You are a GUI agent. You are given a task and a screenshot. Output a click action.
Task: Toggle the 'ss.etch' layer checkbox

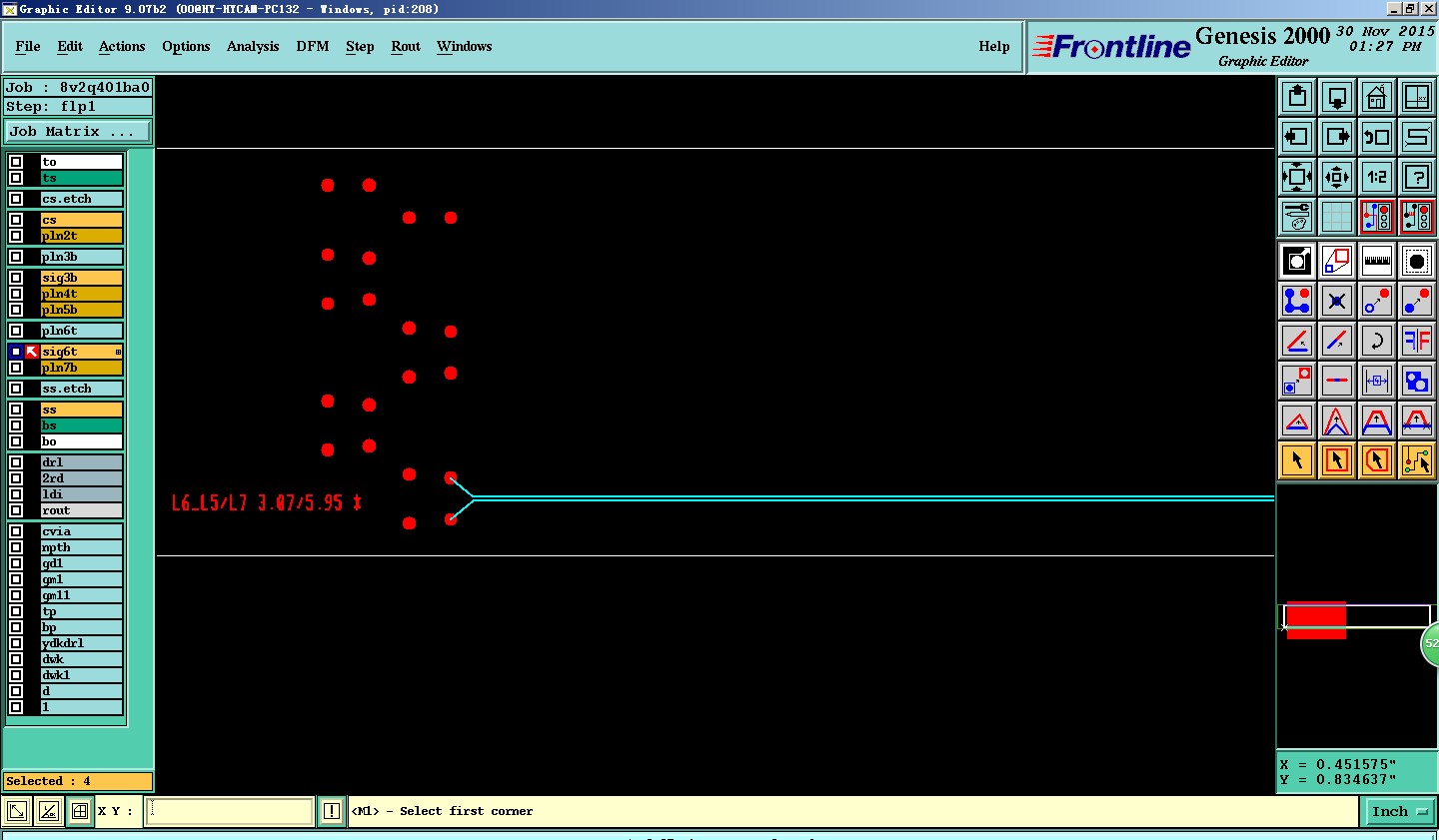(x=16, y=389)
